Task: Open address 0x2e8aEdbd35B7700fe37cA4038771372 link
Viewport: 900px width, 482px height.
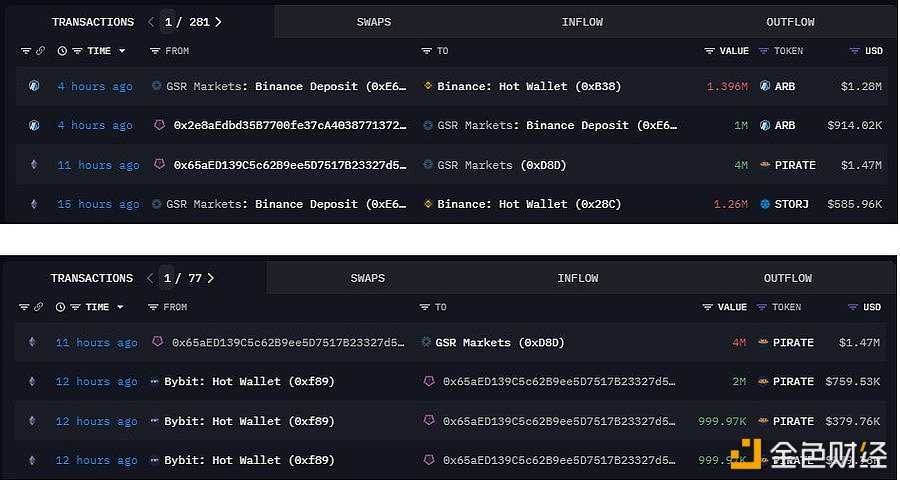Action: click(290, 125)
